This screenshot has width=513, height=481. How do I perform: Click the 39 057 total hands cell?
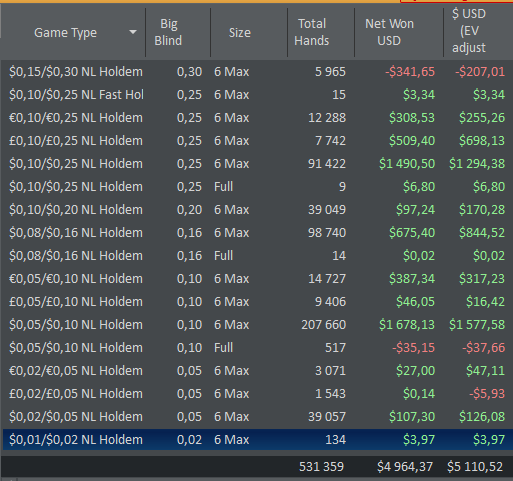tap(327, 417)
